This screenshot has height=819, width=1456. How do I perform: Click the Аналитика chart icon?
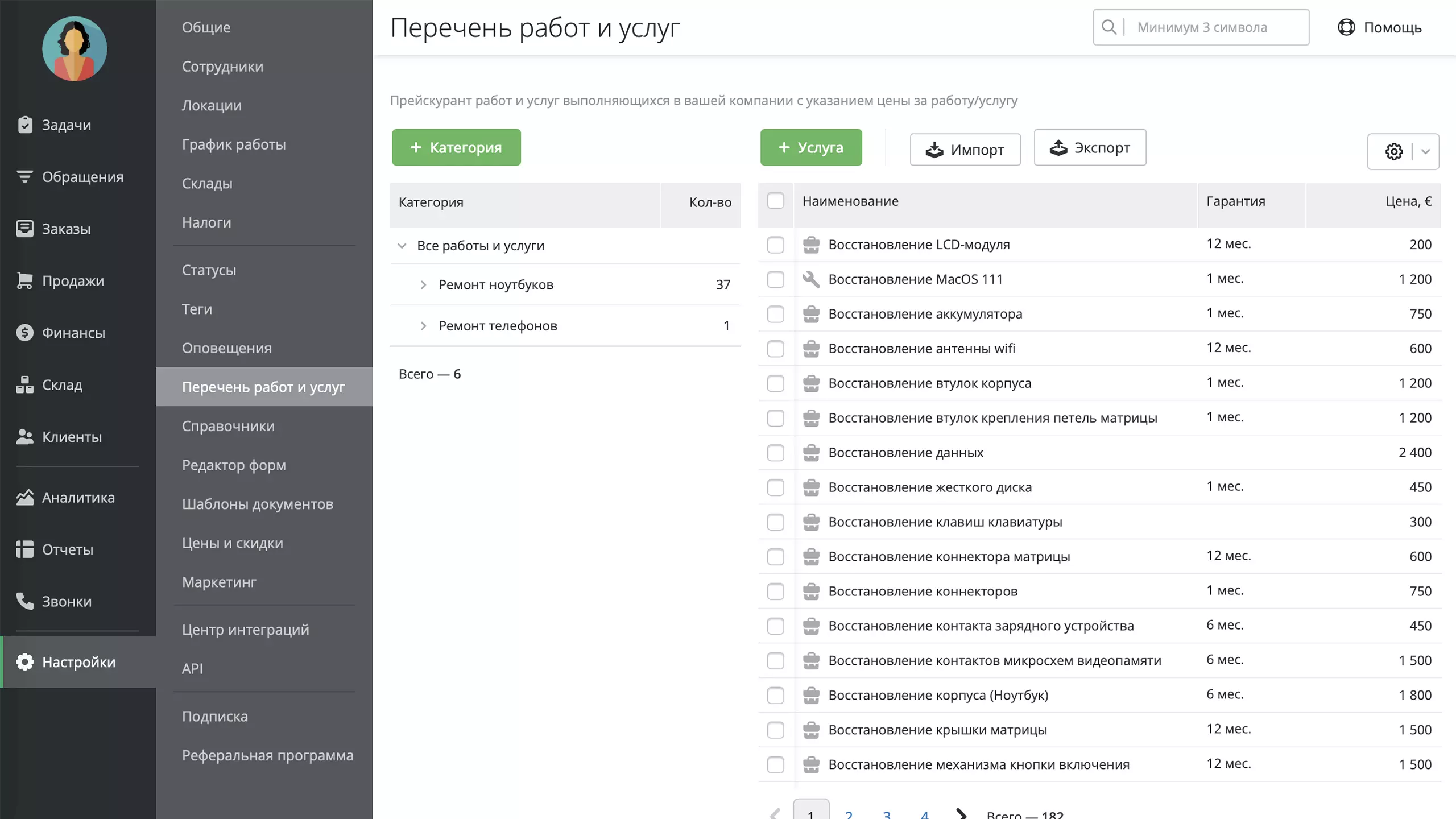24,497
